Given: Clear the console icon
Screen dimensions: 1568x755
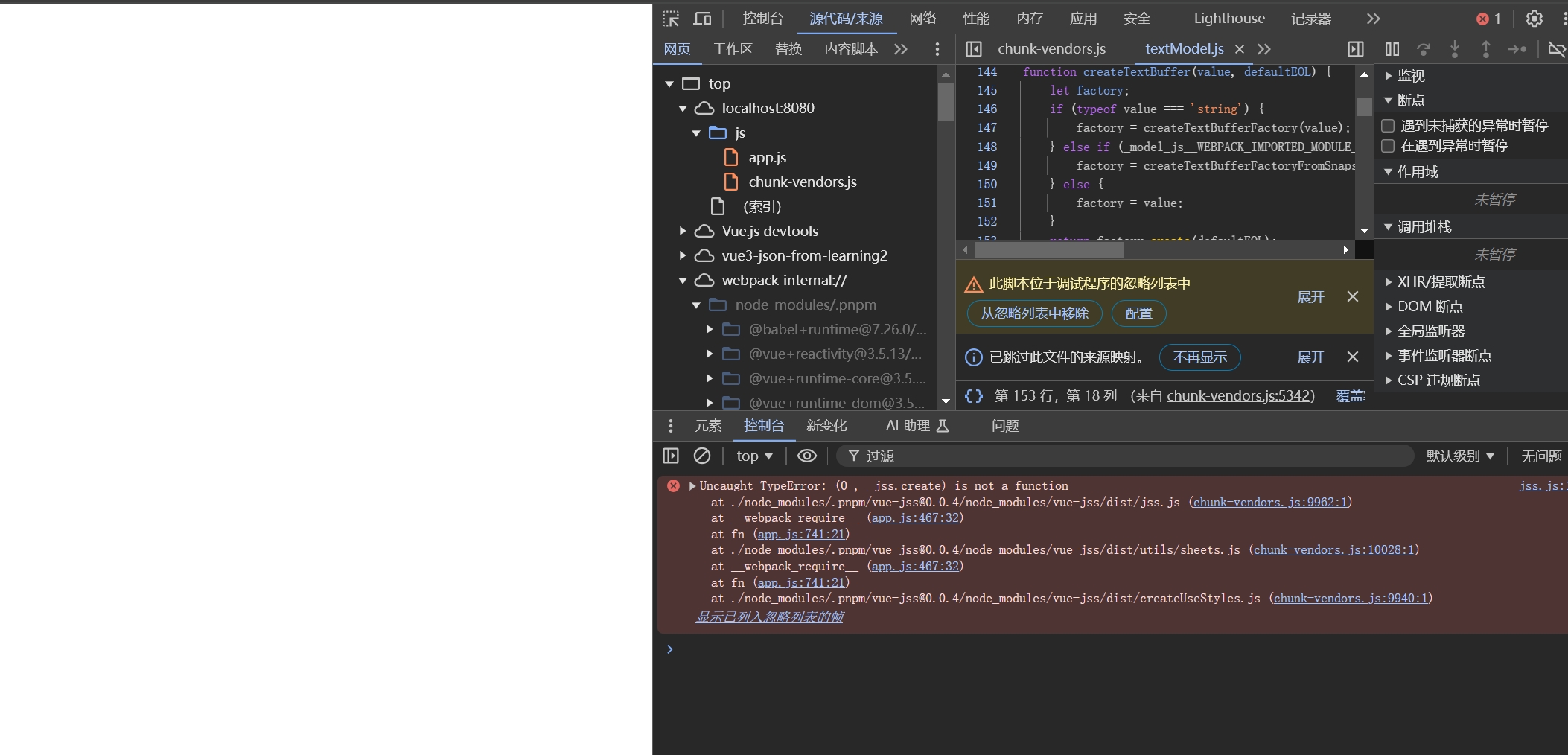Looking at the screenshot, I should click(x=702, y=456).
